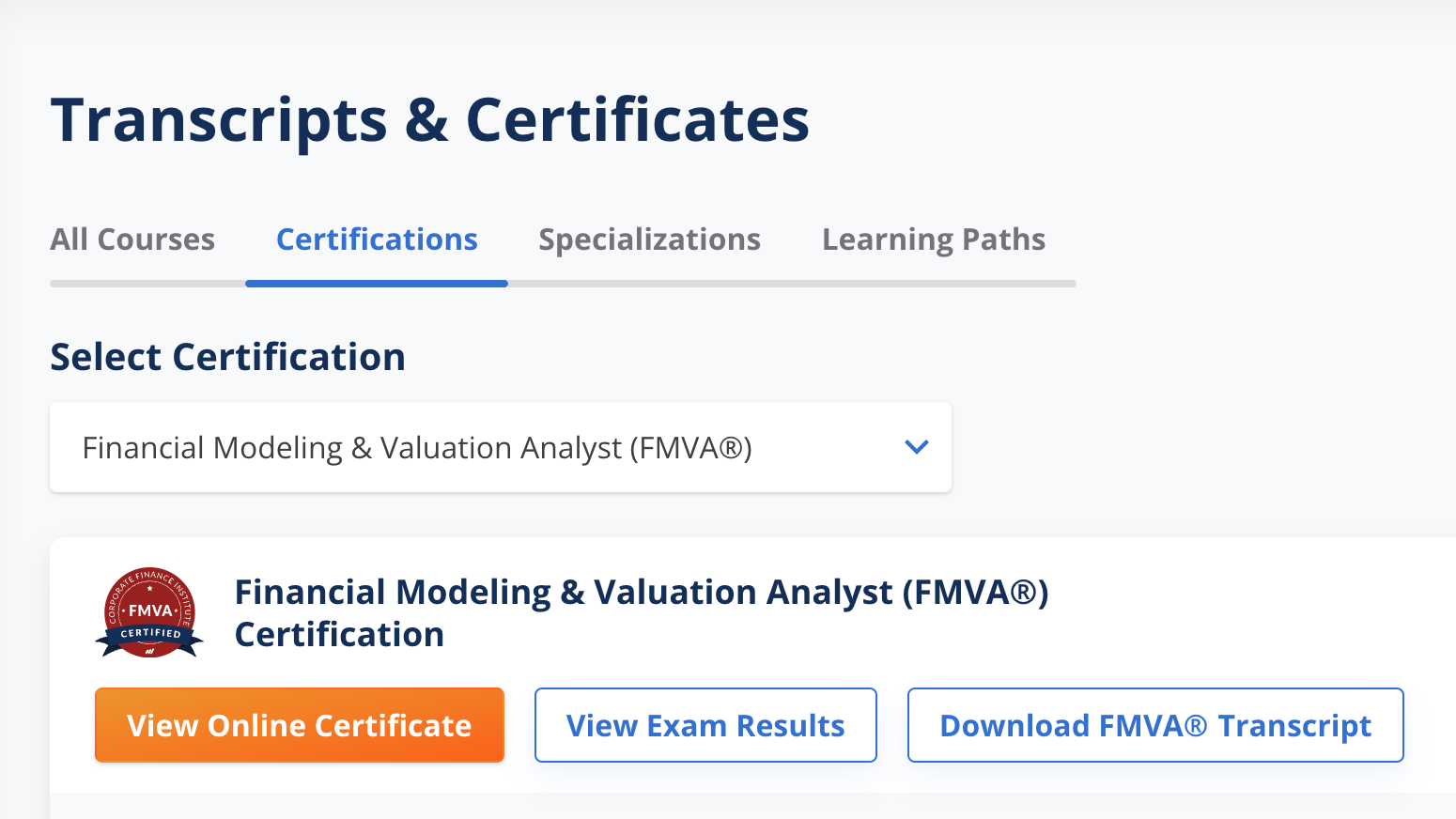Screen dimensions: 1456x819
Task: Click the View Exam Results button
Action: 705,725
